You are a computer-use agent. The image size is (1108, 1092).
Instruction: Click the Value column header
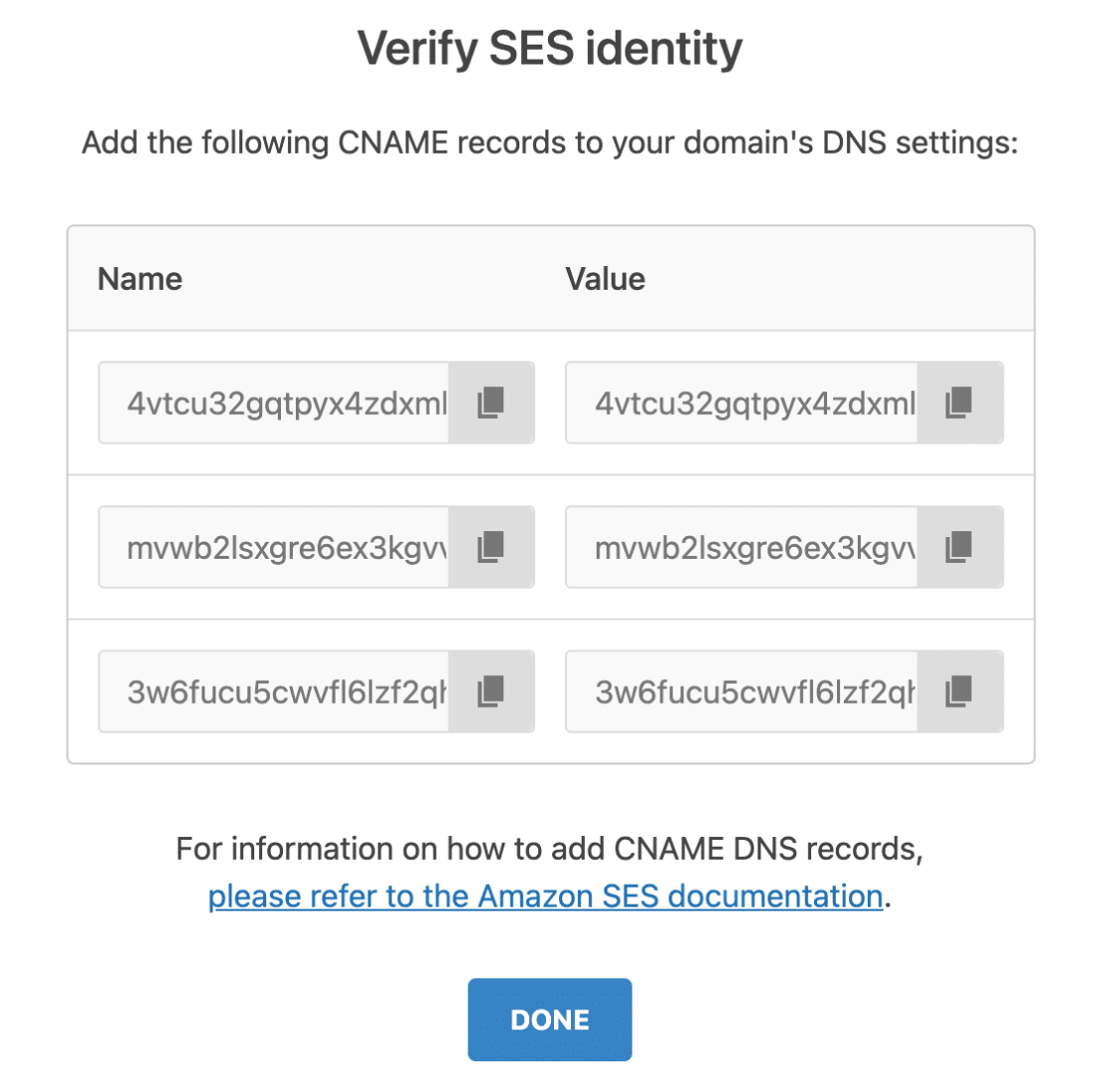[605, 279]
